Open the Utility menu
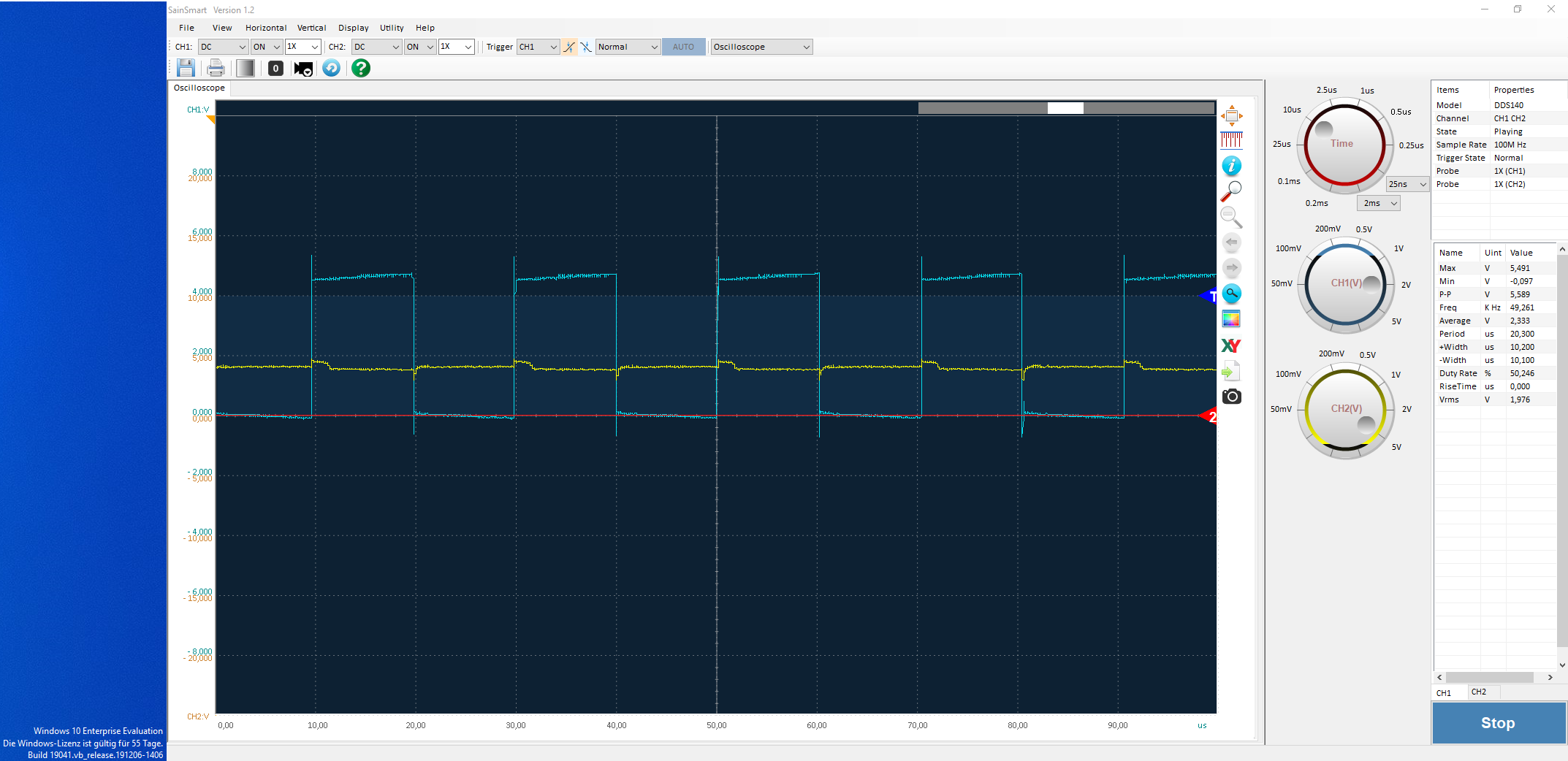 point(392,28)
